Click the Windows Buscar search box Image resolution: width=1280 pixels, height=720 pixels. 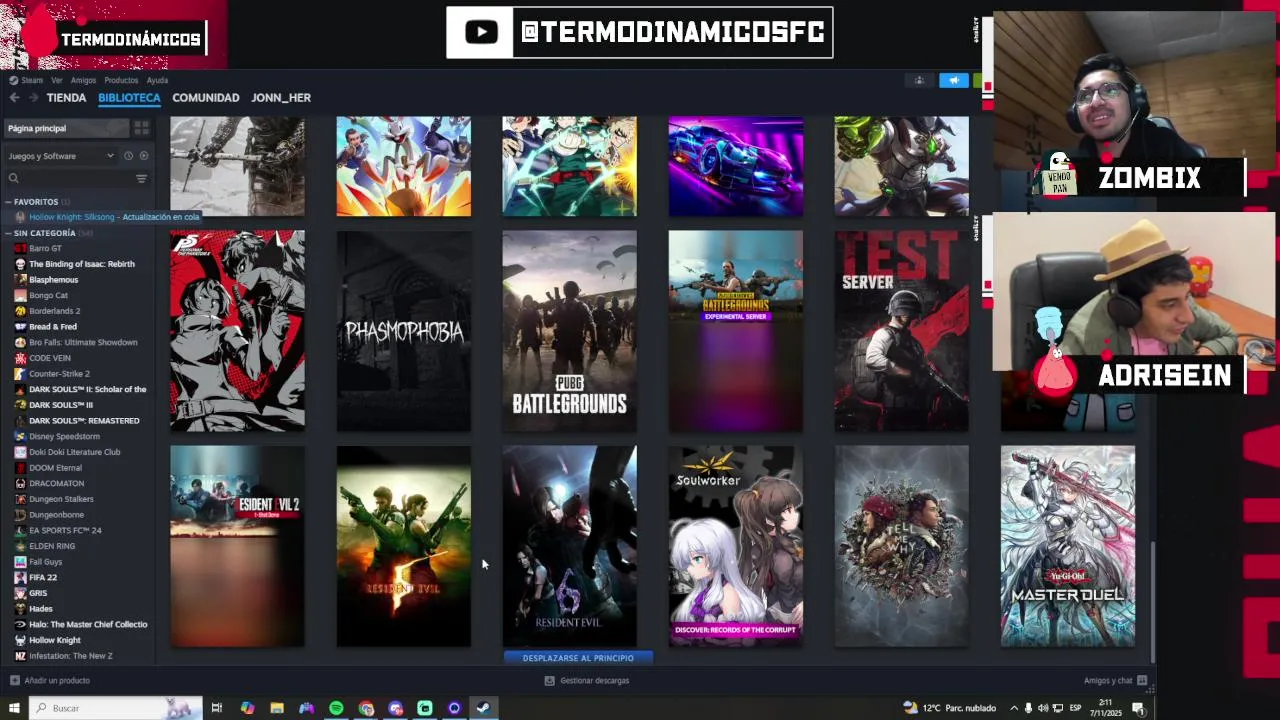(x=115, y=708)
